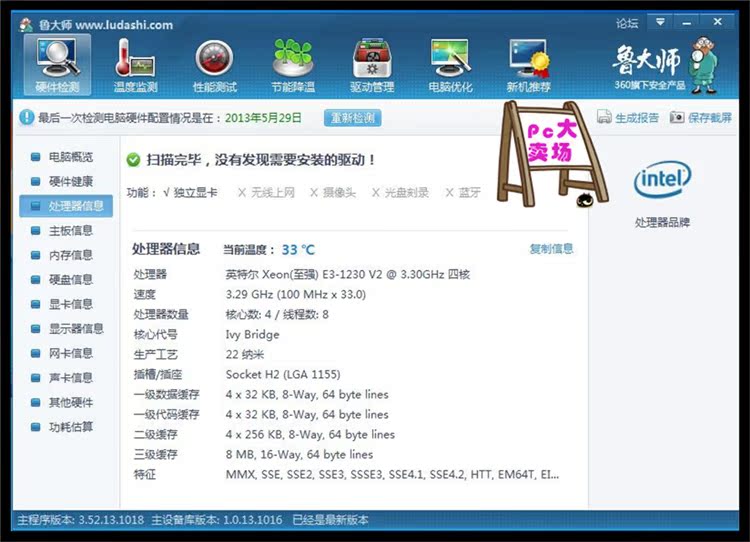750x542 pixels.
Task: Click 生成报告 generate report link
Action: point(629,118)
